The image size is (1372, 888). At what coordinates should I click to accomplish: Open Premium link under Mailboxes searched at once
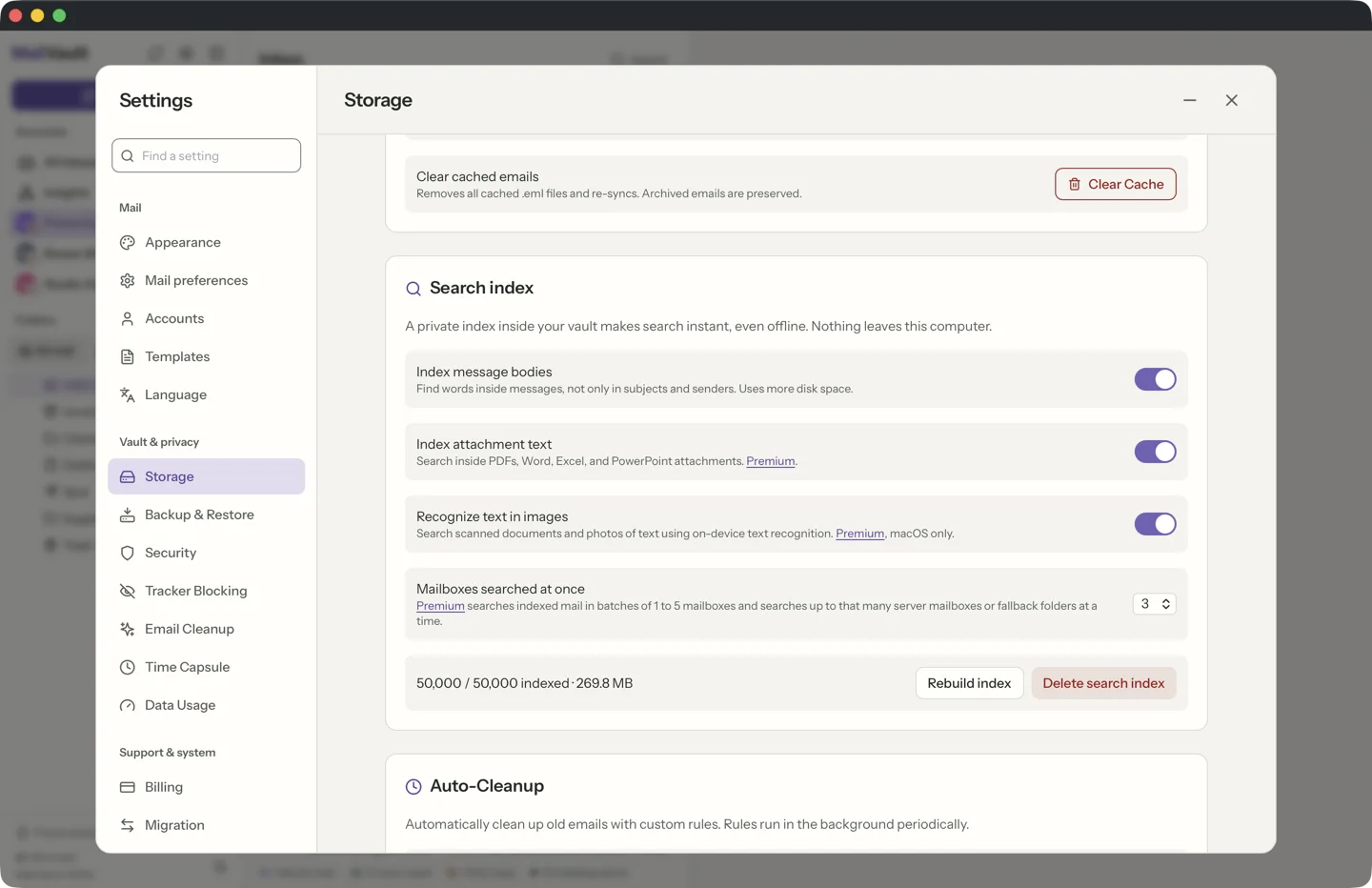(440, 606)
